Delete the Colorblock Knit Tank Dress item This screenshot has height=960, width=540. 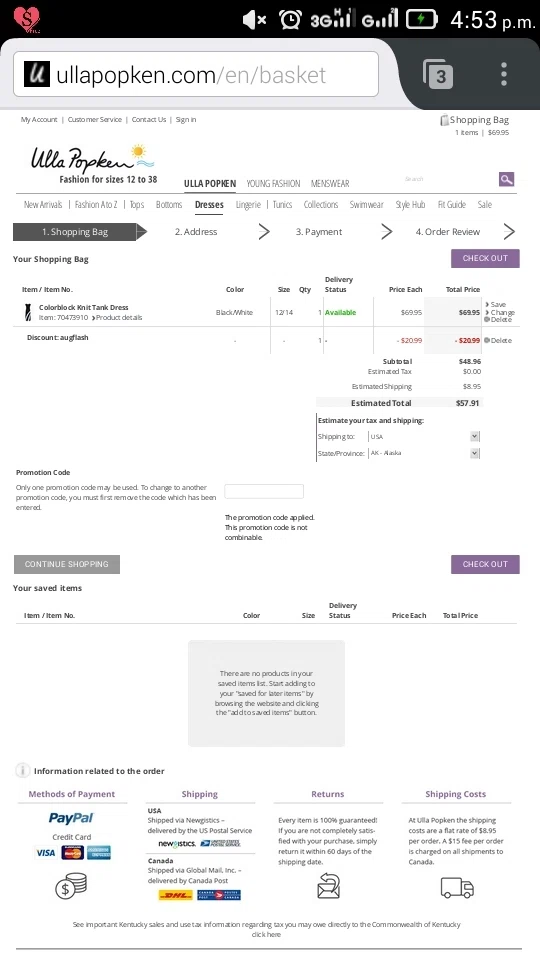pyautogui.click(x=498, y=320)
